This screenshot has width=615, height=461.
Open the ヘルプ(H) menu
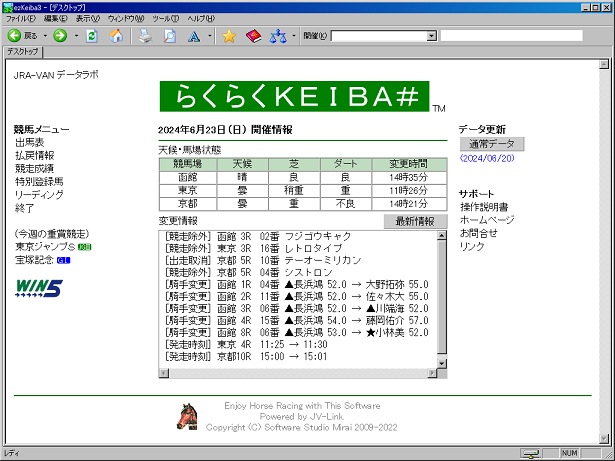(x=201, y=18)
